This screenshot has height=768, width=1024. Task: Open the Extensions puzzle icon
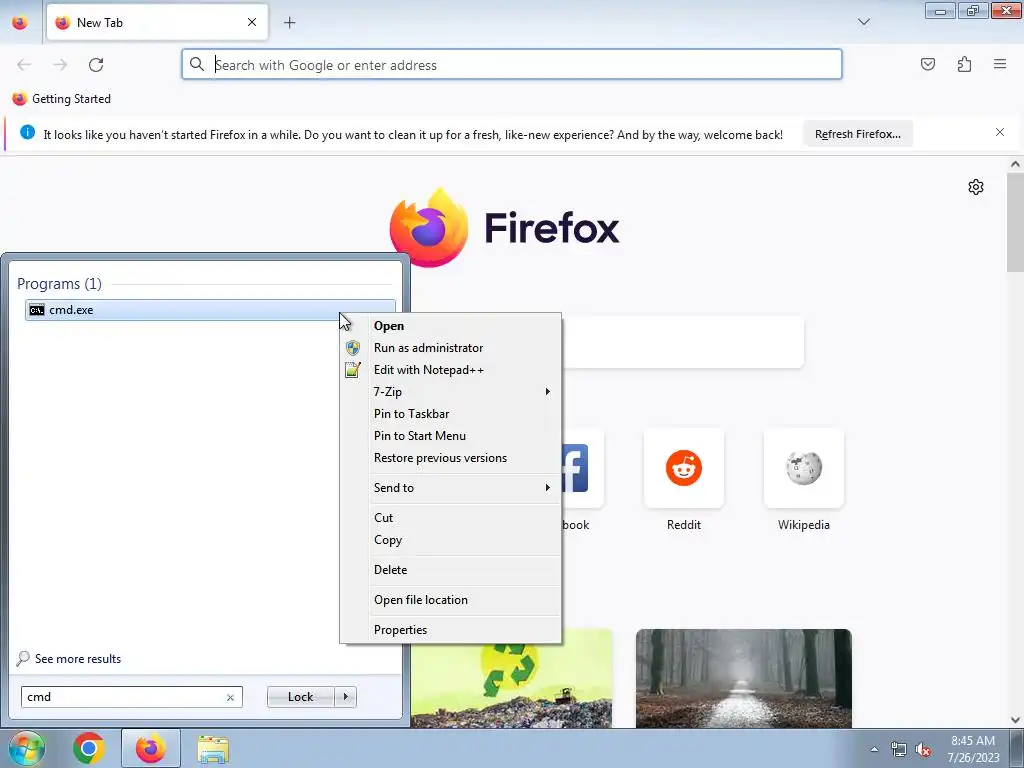[964, 64]
